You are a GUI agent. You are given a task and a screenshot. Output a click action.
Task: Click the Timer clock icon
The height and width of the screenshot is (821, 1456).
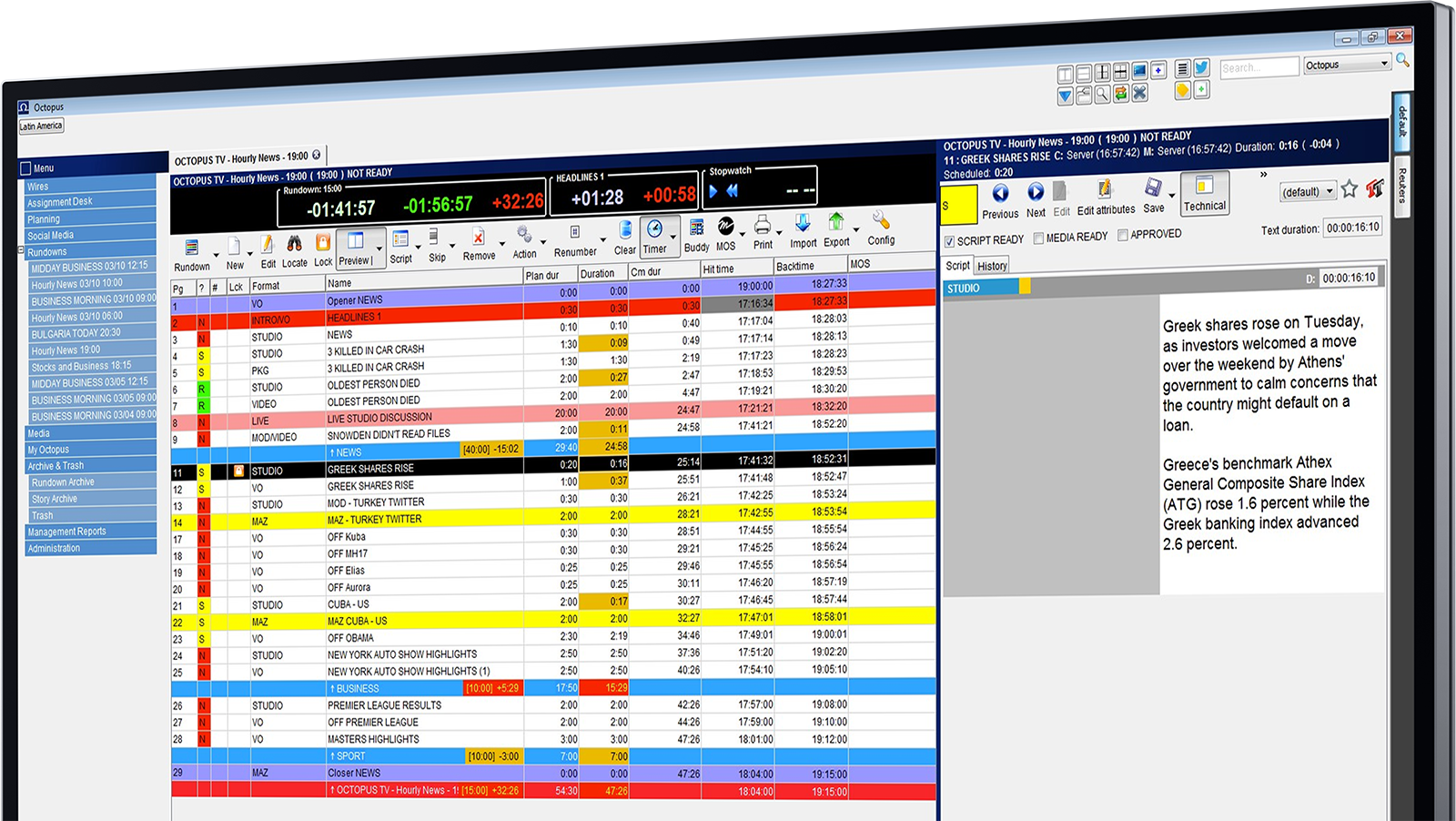tap(654, 229)
